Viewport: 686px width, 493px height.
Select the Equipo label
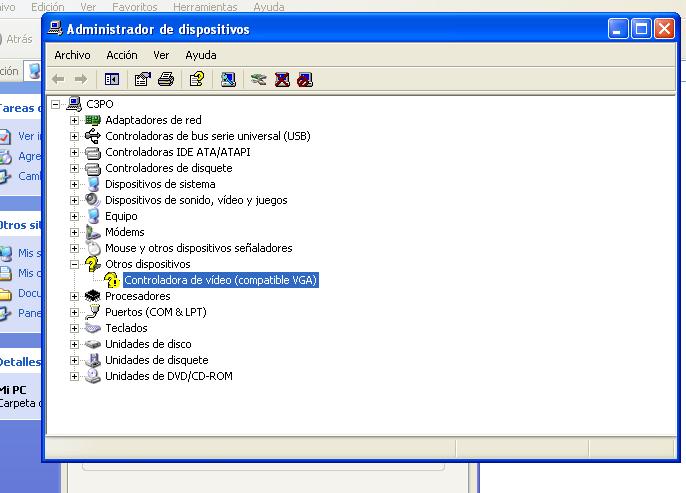[x=121, y=216]
